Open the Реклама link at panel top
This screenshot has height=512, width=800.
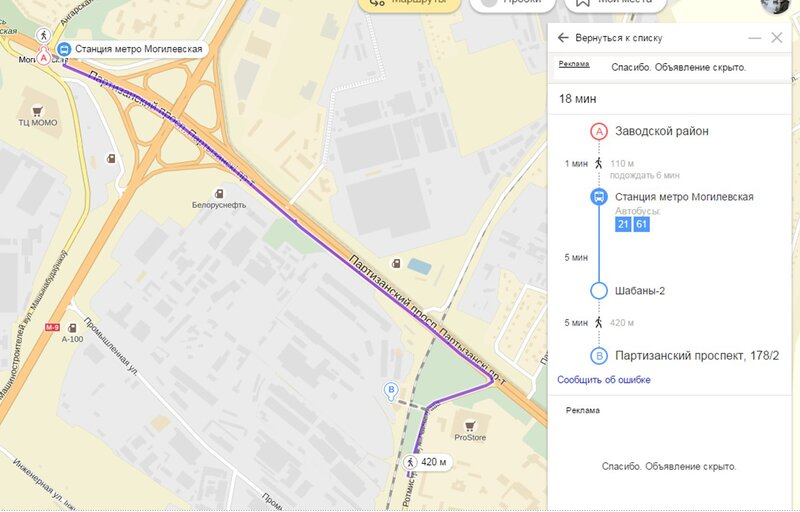574,64
